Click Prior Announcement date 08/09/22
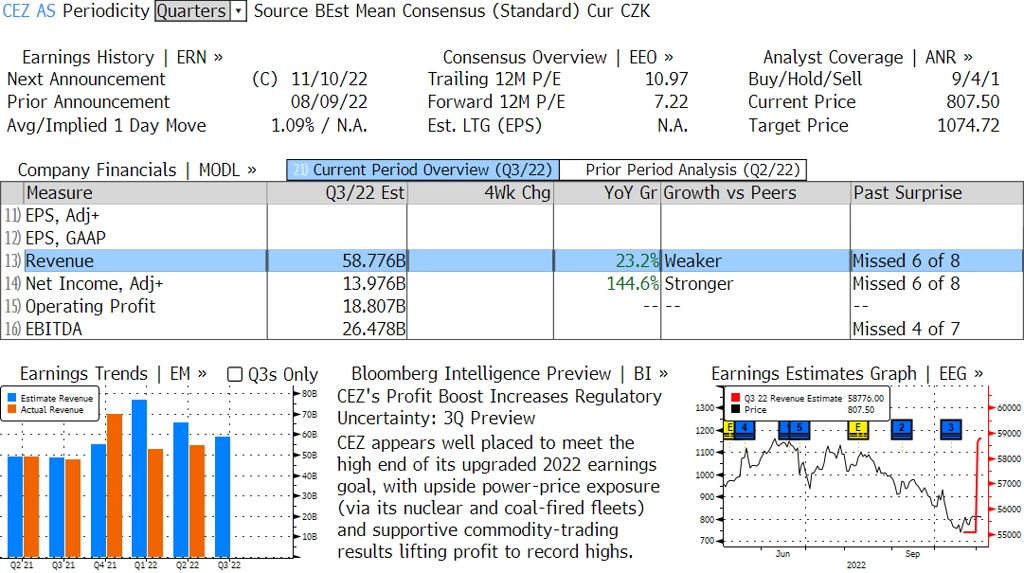This screenshot has height=573, width=1024. coord(329,102)
